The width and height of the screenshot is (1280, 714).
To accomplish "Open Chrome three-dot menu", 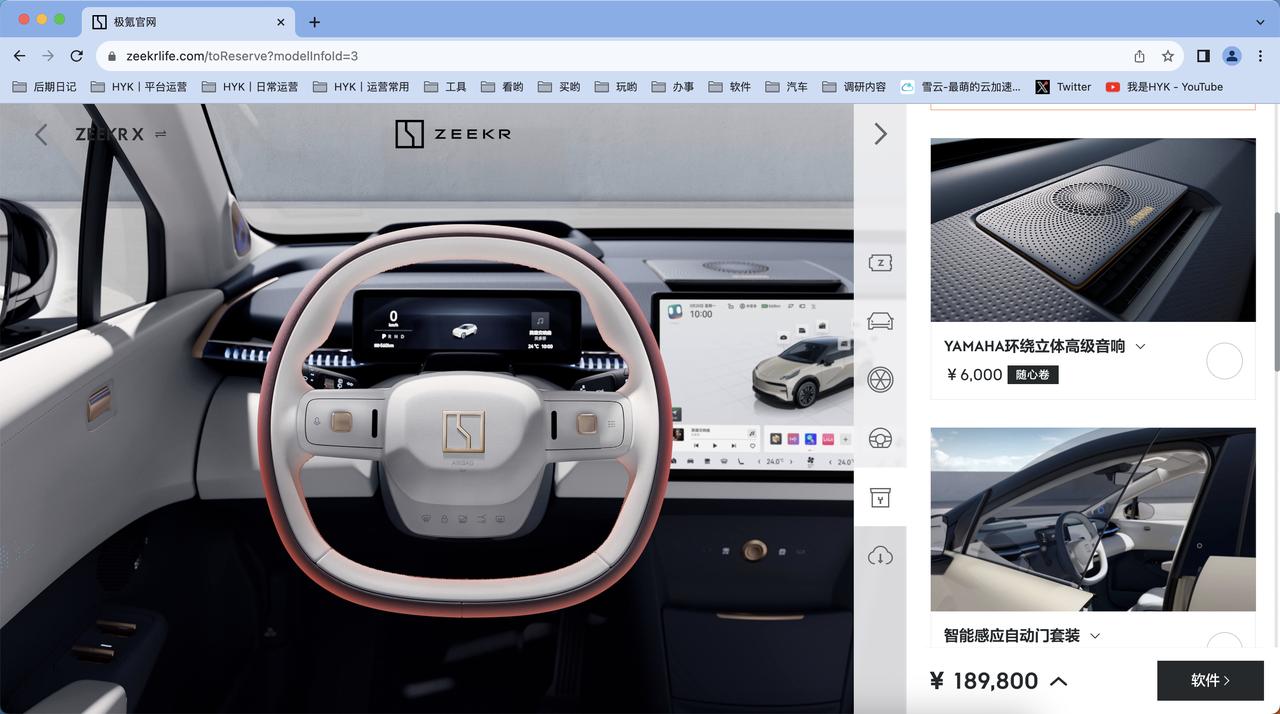I will [x=1260, y=56].
